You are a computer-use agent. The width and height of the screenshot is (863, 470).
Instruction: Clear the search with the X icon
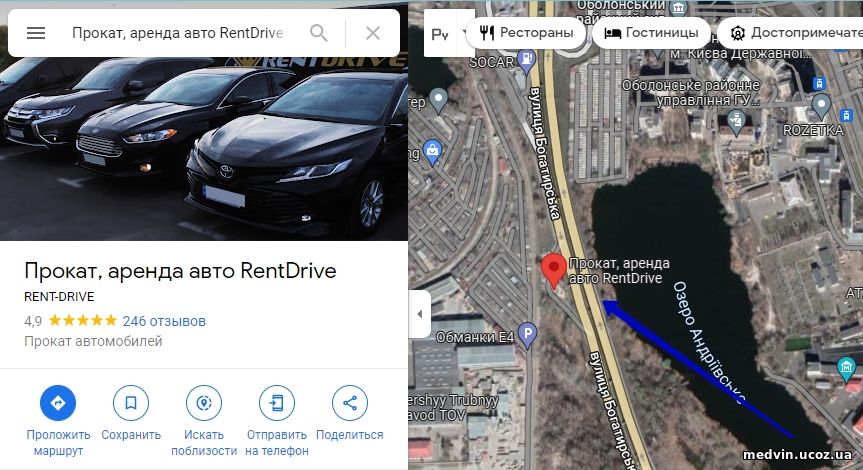[373, 33]
